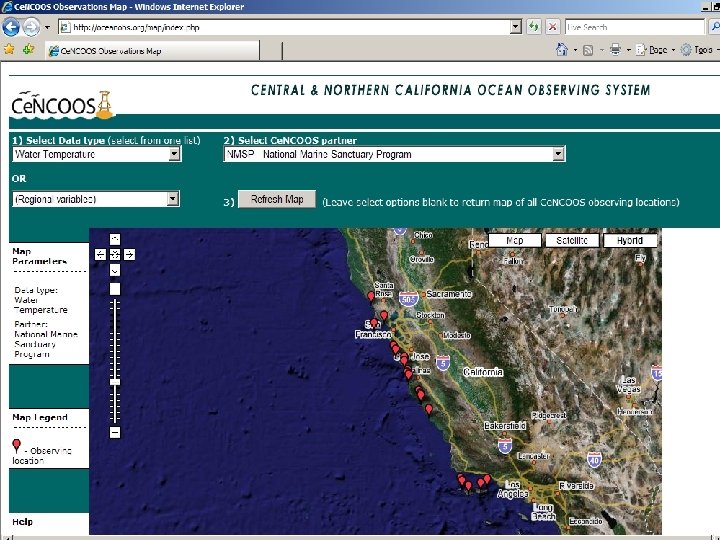This screenshot has width=720, height=540.
Task: Click the red marker north of San Francisco
Action: coord(384,315)
